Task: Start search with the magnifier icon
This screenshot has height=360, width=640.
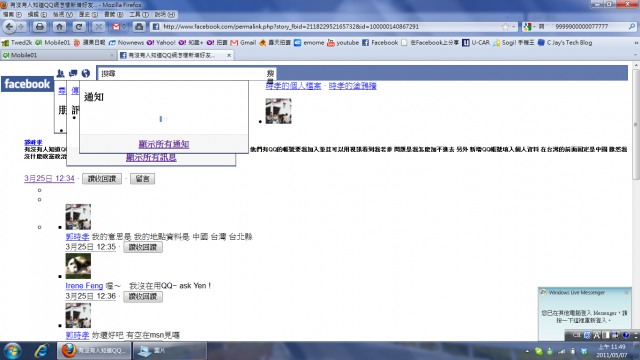Action: pos(632,27)
